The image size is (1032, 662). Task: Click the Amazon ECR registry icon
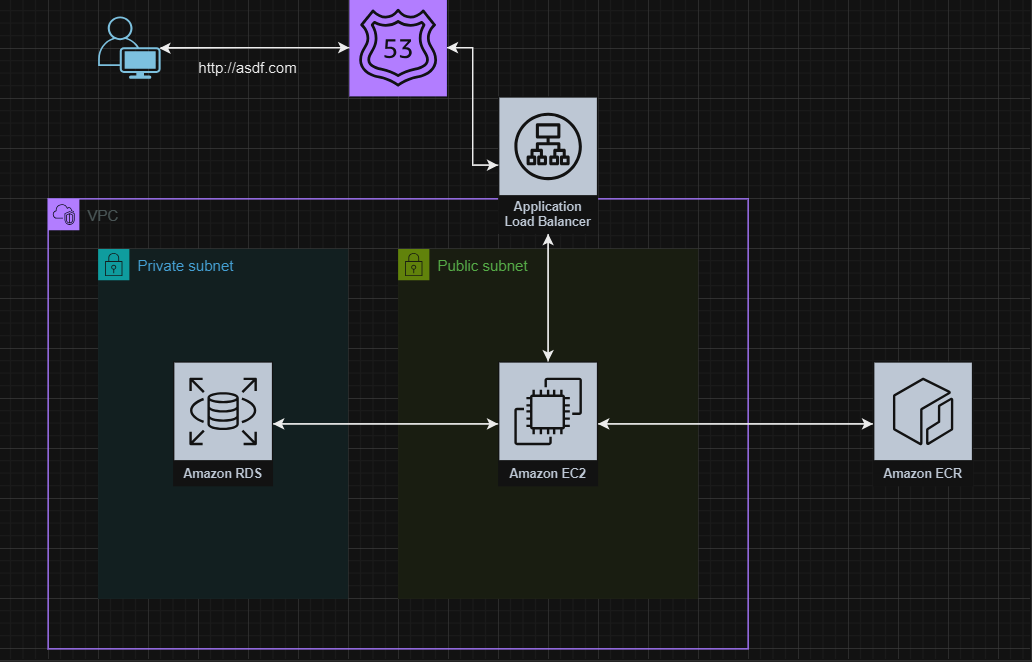click(x=922, y=412)
